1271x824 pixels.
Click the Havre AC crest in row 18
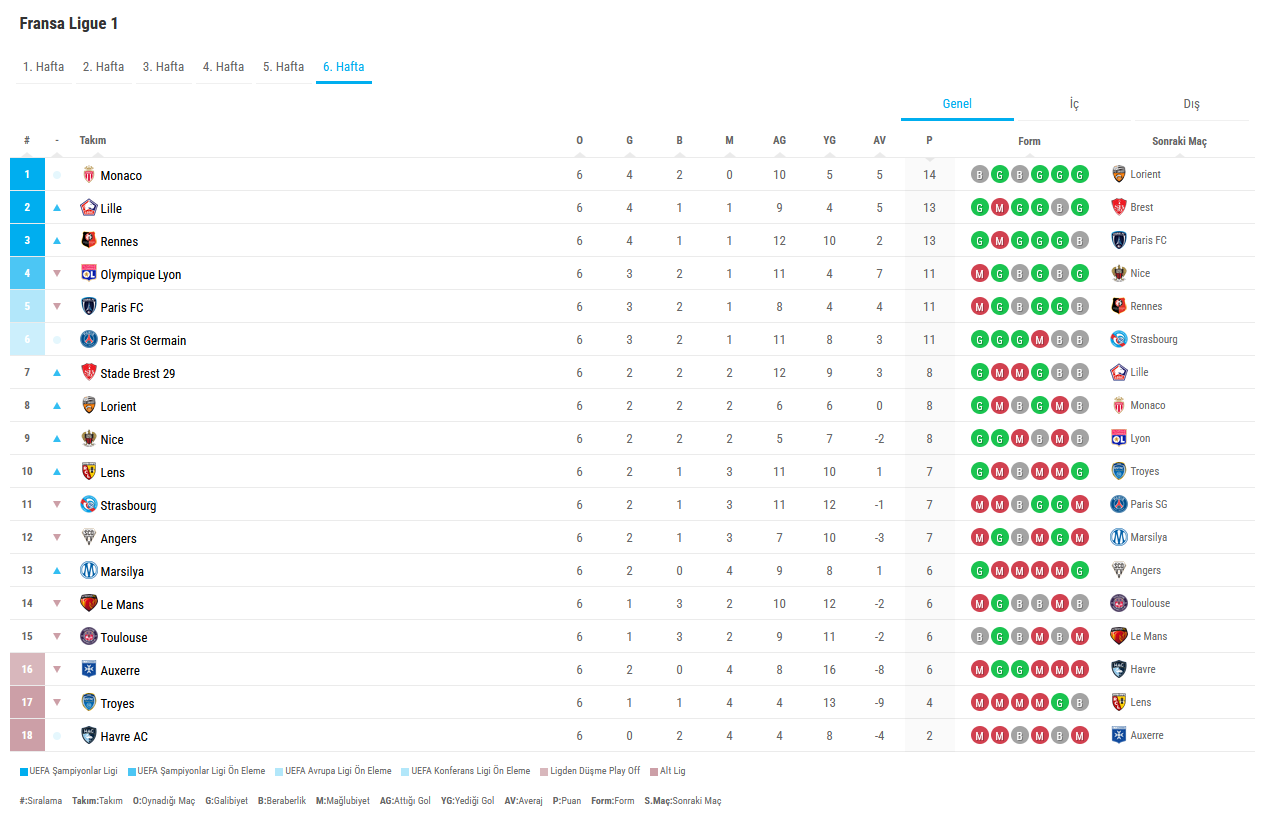tap(89, 736)
